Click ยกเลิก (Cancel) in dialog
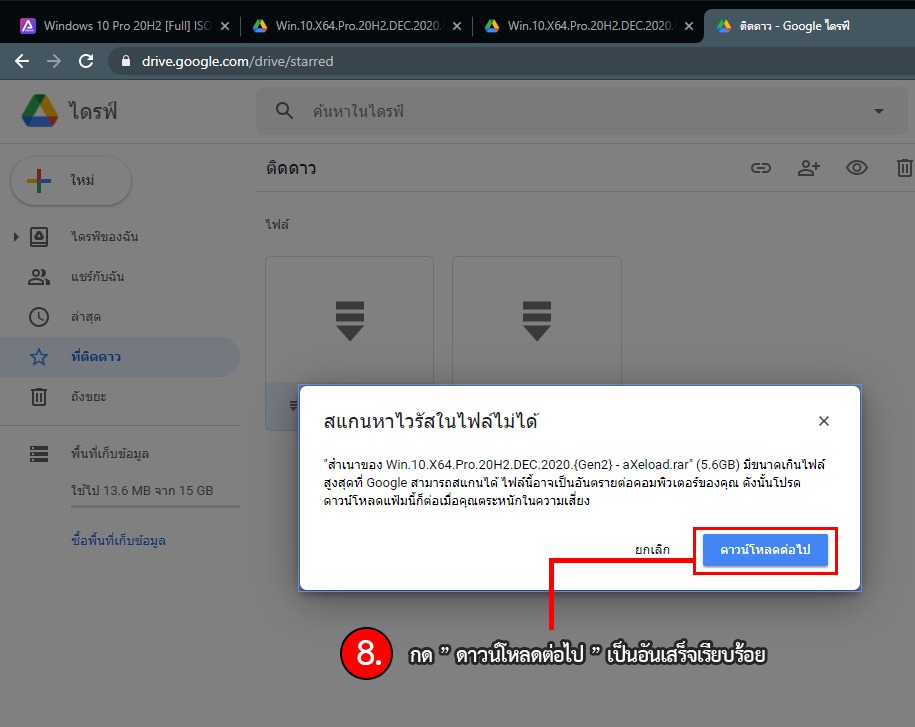 652,550
